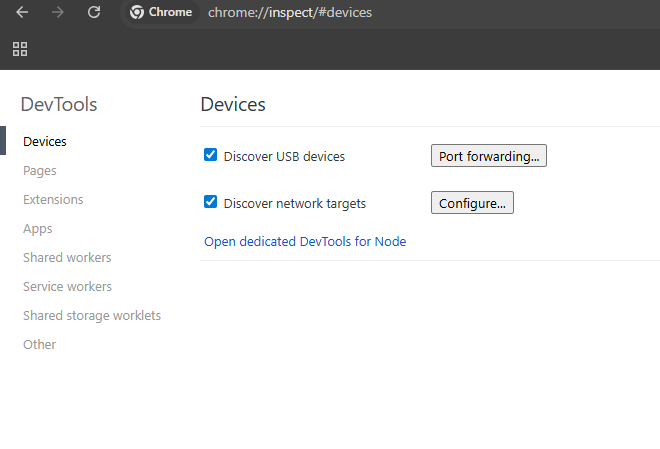Open the Other sidebar section
This screenshot has height=449, width=660.
click(x=39, y=345)
